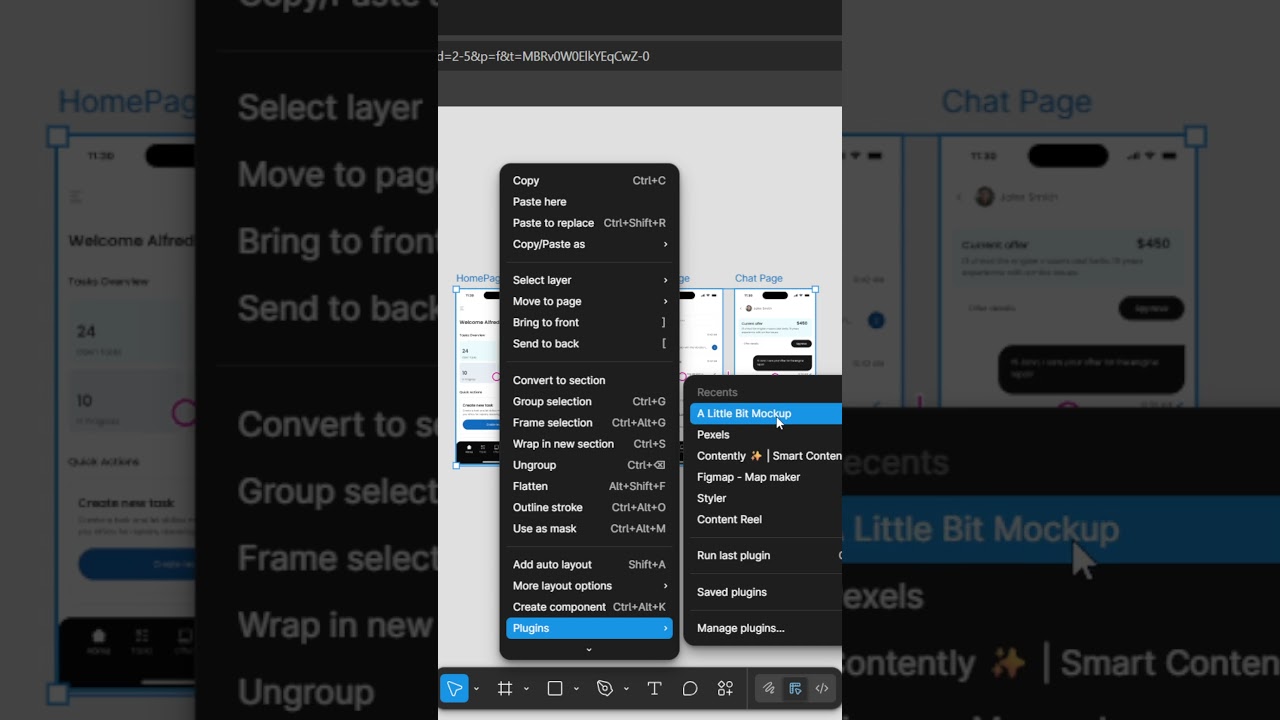Open the Rectangle tool dropdown arrow
The width and height of the screenshot is (1280, 720).
click(x=576, y=689)
